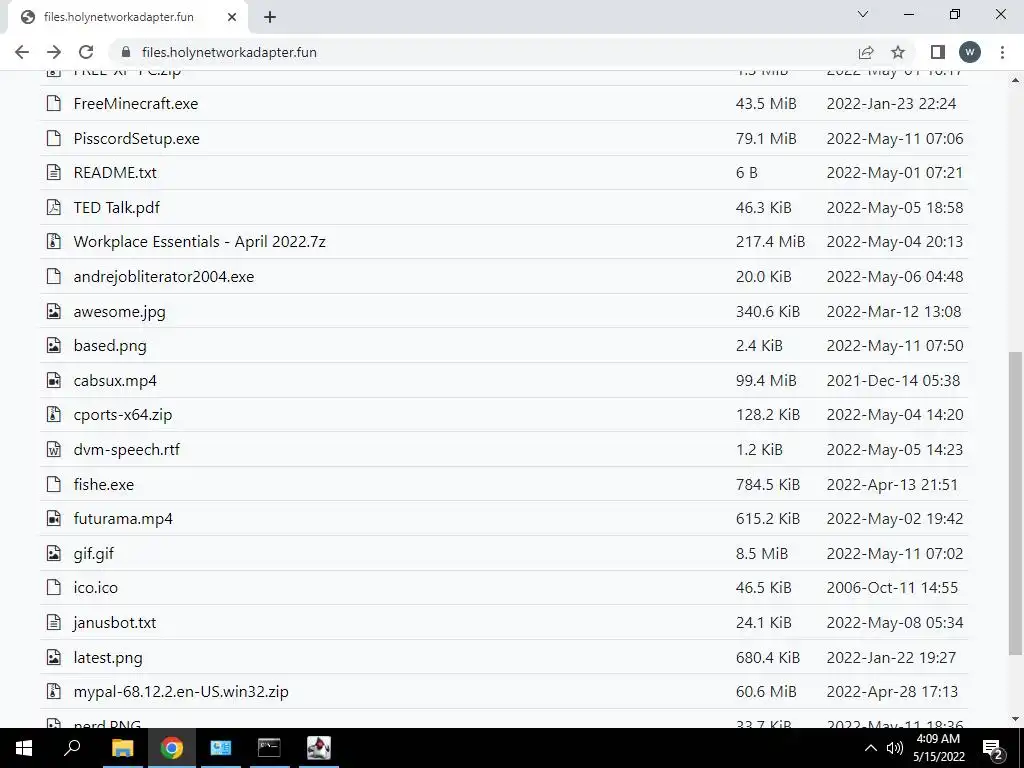
Task: Click the file icon beside ico.ico
Action: 54,588
